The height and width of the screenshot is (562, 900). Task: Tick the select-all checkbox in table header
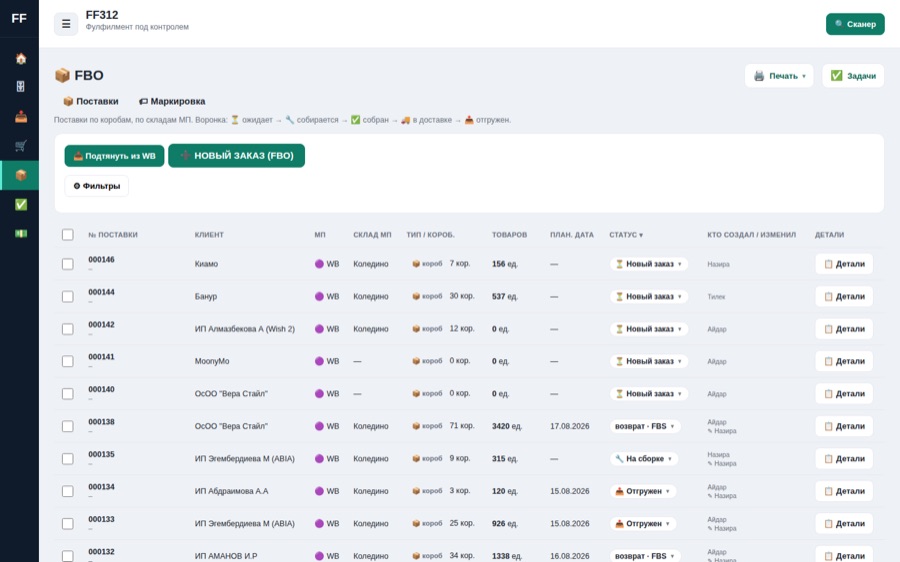(x=68, y=235)
